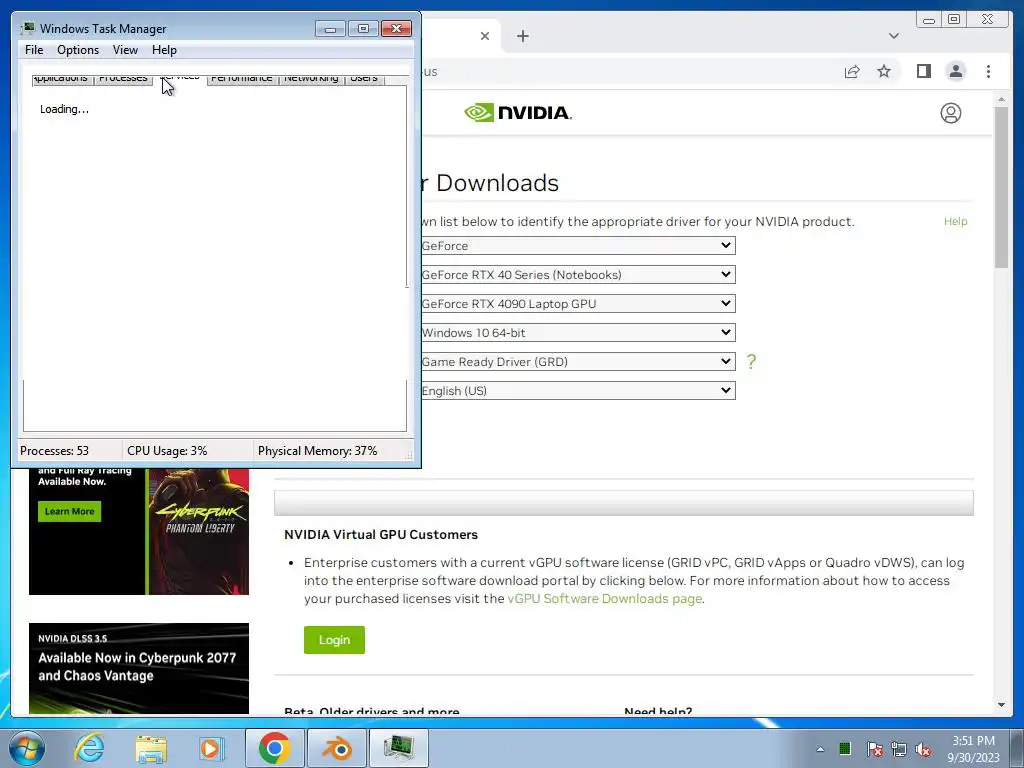Open Chrome tab search chevron
This screenshot has width=1024, height=768.
[x=894, y=36]
